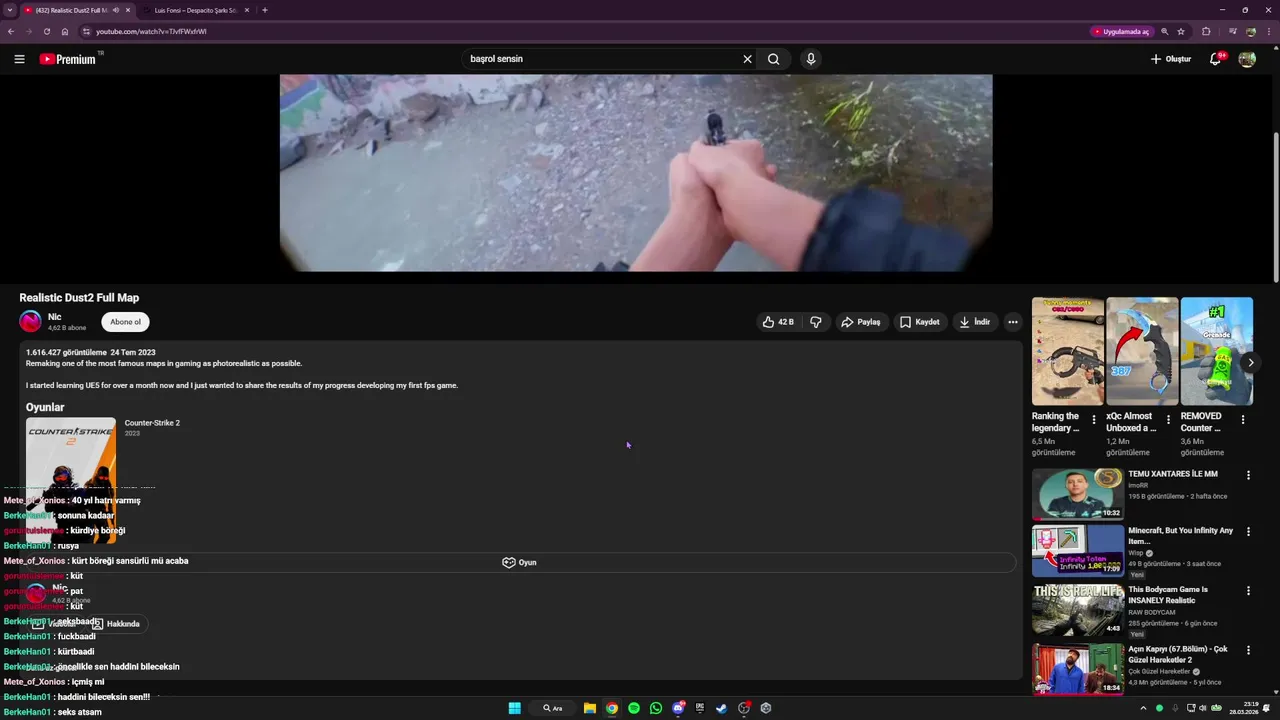Open Windows Start menu

[514, 708]
